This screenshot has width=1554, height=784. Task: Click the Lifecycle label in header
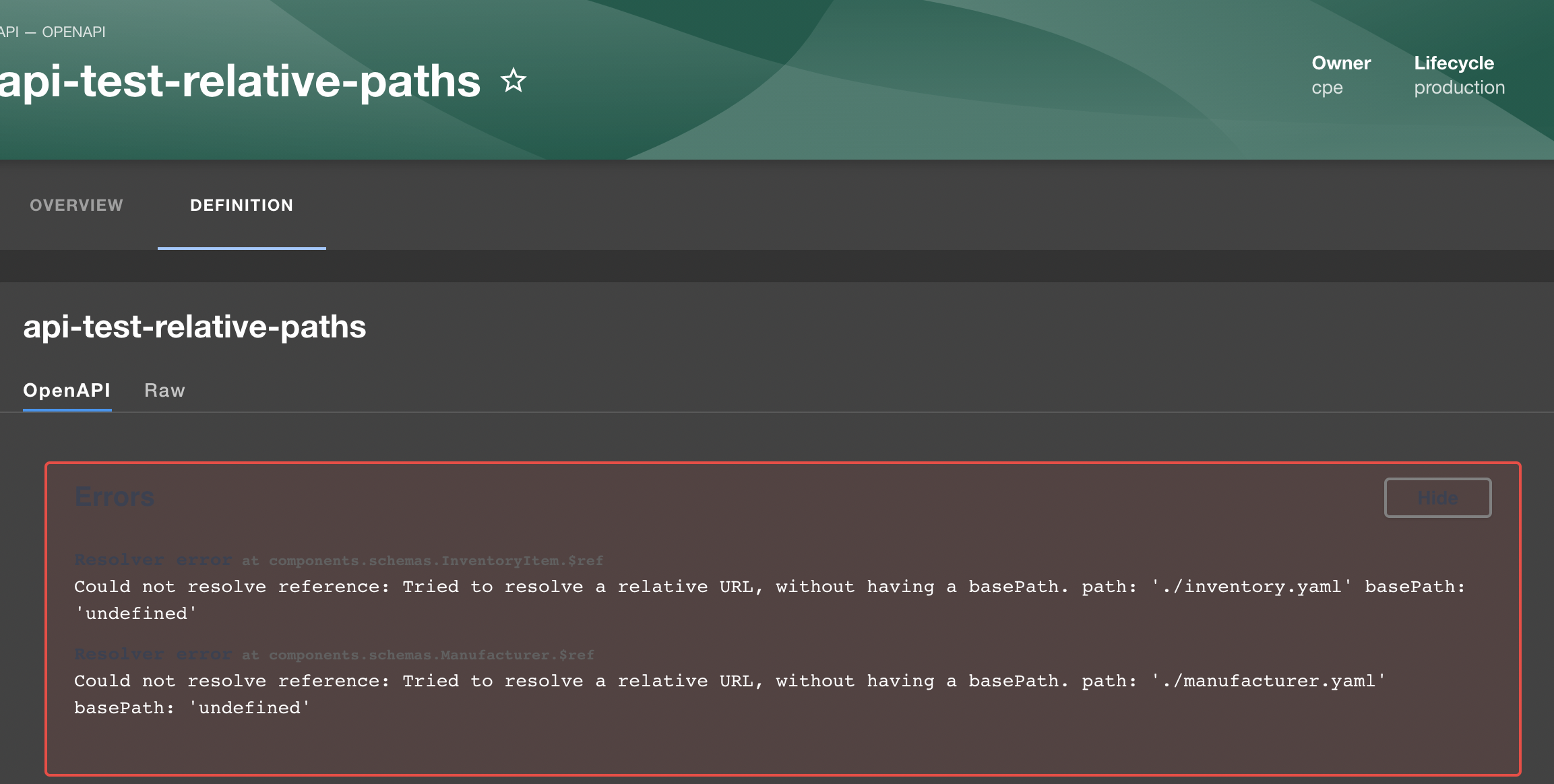[x=1454, y=63]
